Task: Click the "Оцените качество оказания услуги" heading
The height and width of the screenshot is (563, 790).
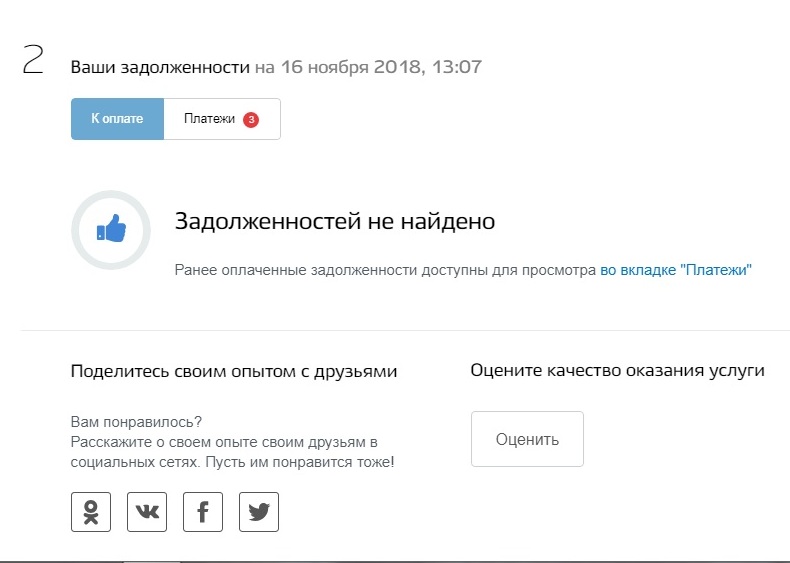Action: click(x=617, y=370)
